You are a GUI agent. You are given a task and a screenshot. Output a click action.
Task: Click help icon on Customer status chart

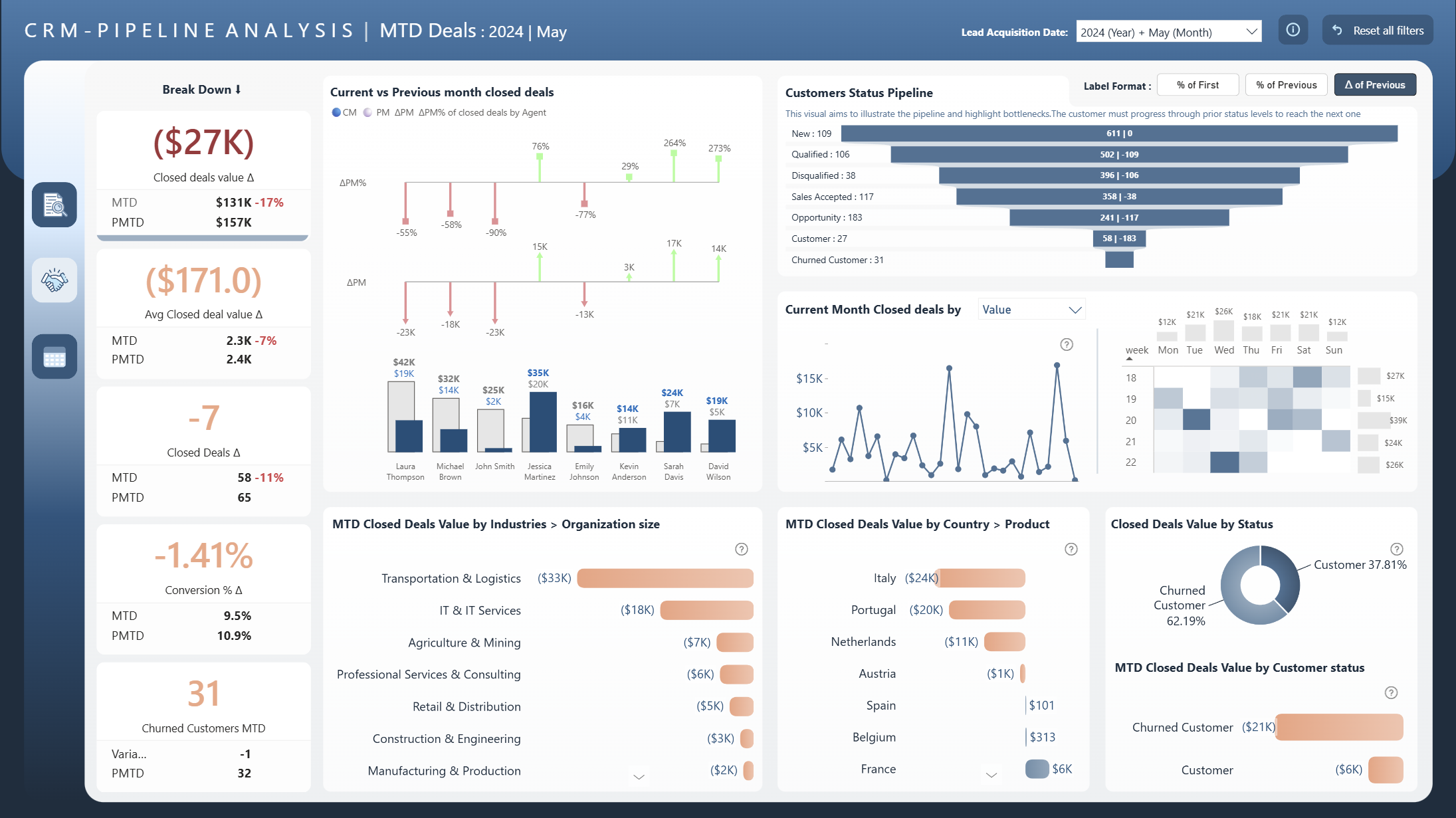click(1390, 692)
